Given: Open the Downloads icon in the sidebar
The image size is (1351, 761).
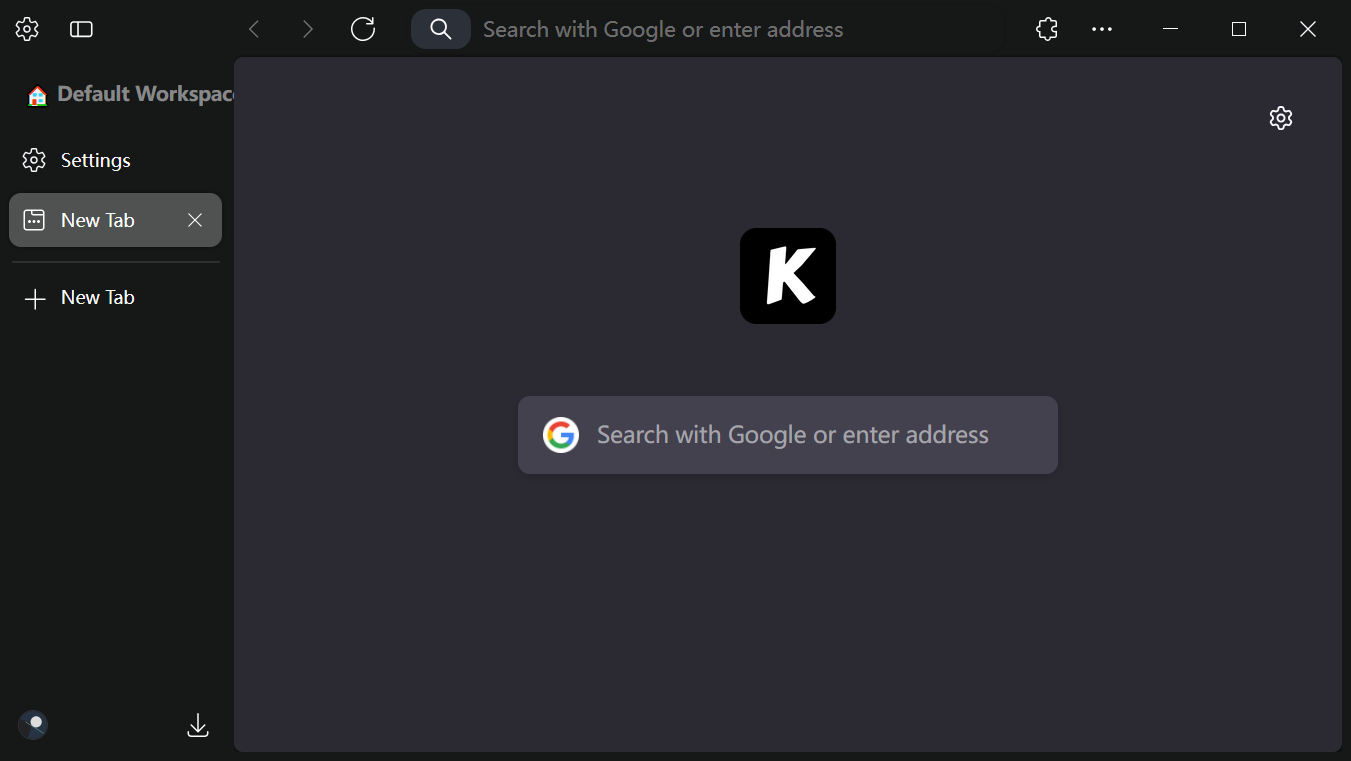Looking at the screenshot, I should (197, 725).
